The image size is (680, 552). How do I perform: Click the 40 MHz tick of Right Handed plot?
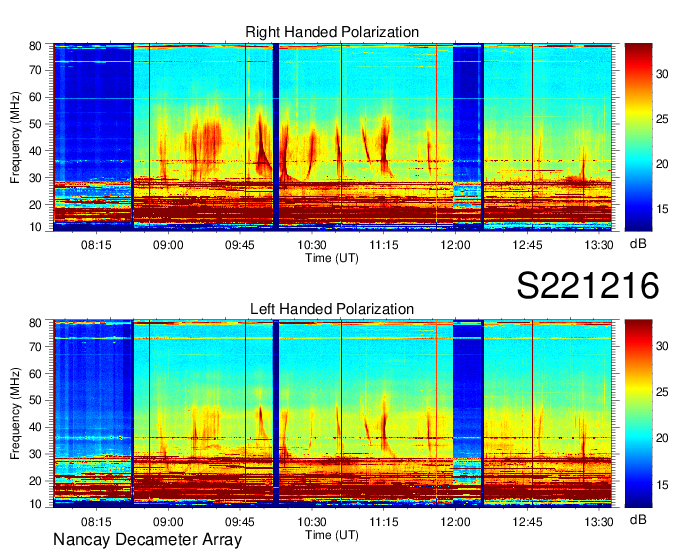click(35, 151)
